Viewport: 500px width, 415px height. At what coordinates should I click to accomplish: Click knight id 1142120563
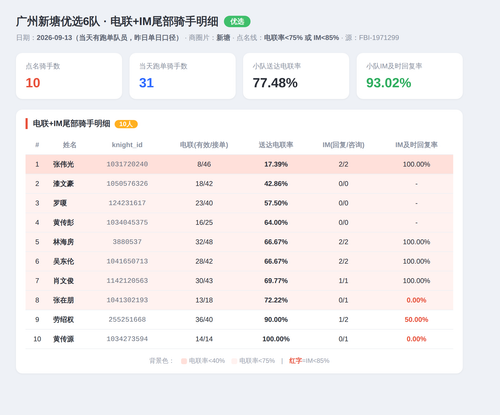pyautogui.click(x=127, y=281)
